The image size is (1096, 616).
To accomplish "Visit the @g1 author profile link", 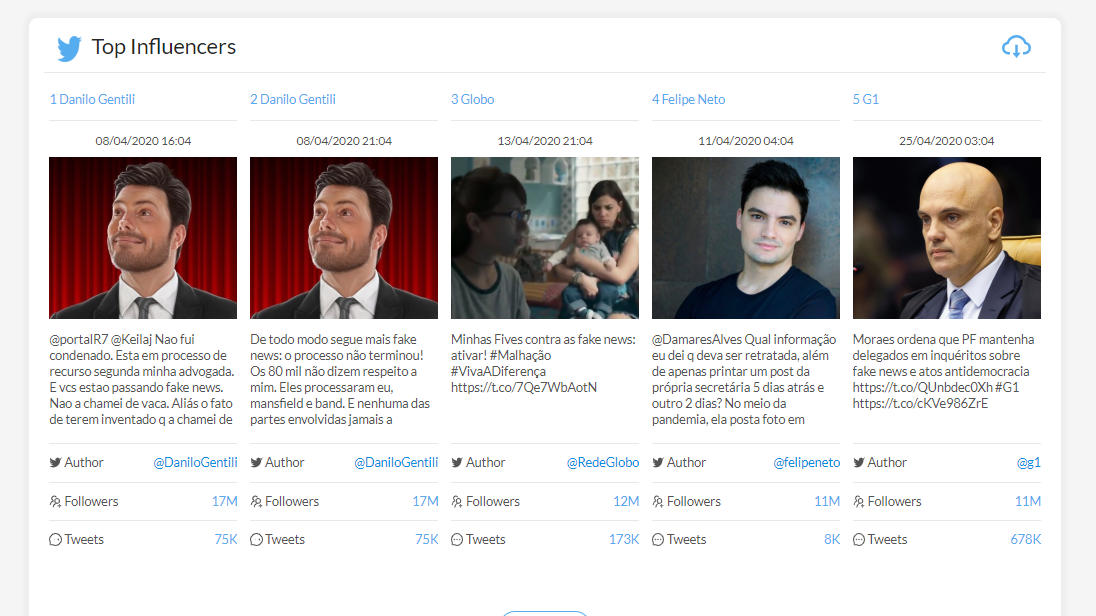I will pyautogui.click(x=1028, y=463).
